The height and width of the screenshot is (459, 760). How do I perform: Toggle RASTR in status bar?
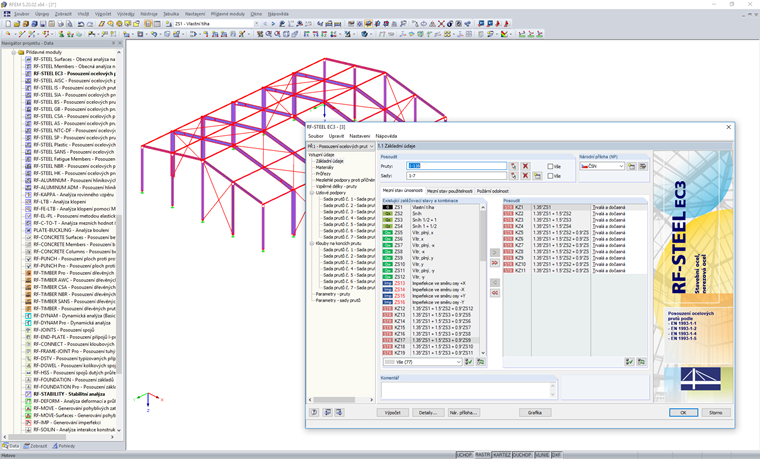(482, 455)
